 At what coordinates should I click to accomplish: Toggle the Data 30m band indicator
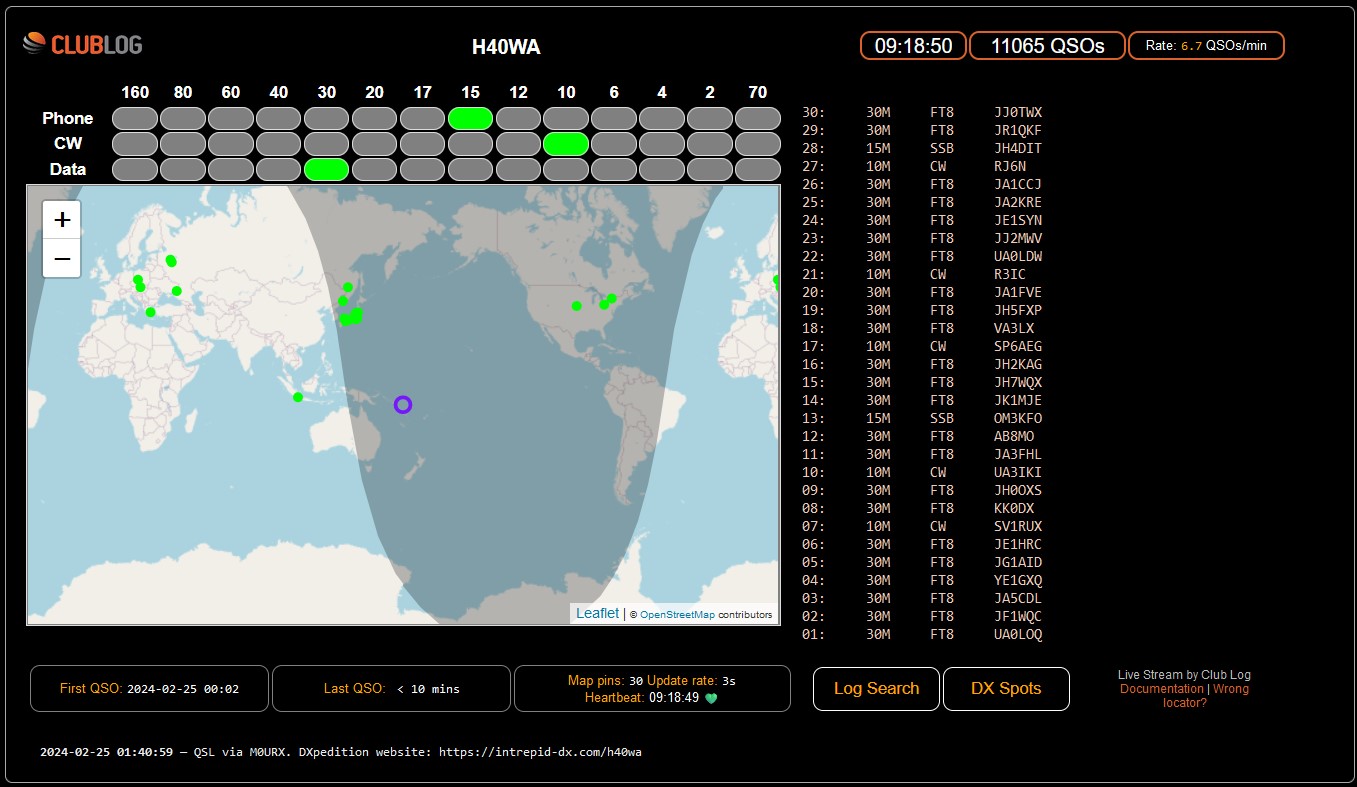(x=326, y=169)
